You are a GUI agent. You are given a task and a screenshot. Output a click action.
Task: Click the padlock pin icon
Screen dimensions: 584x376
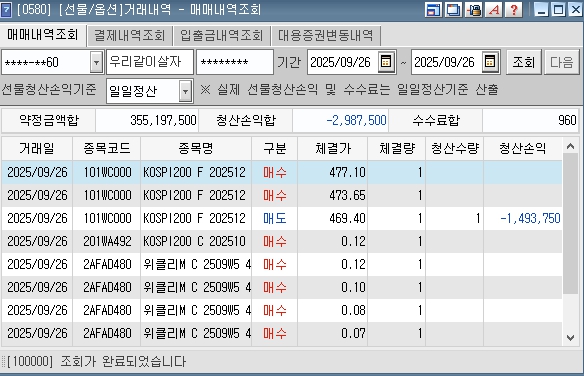(x=473, y=9)
